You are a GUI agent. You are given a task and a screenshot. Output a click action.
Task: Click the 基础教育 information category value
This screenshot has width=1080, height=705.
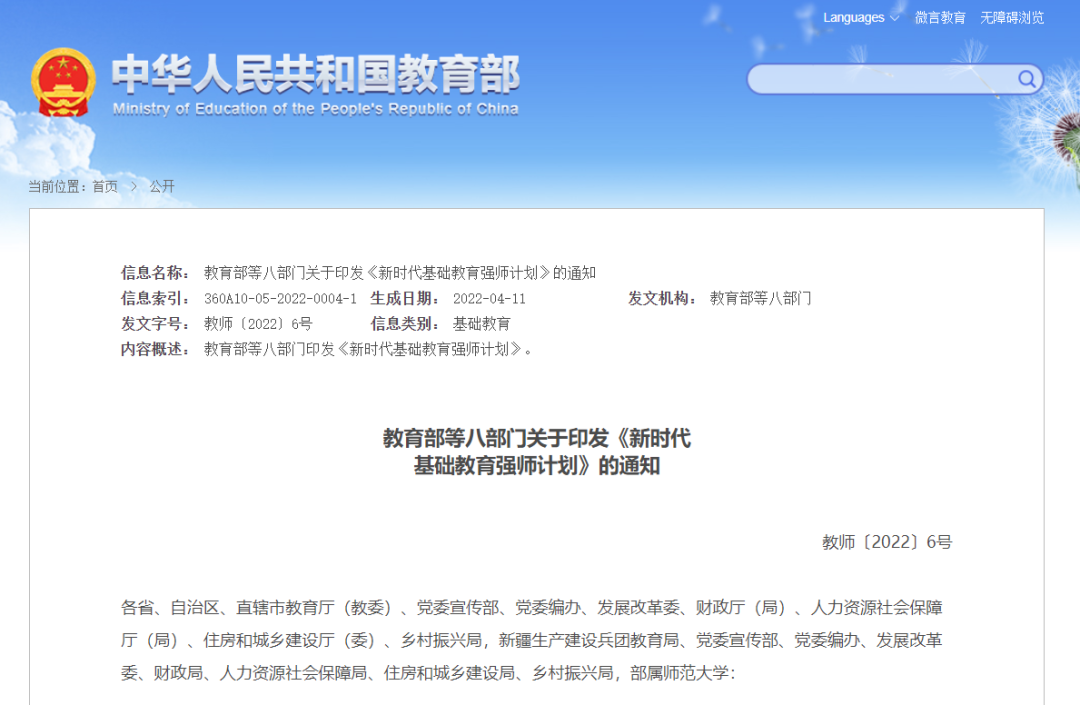click(x=482, y=324)
